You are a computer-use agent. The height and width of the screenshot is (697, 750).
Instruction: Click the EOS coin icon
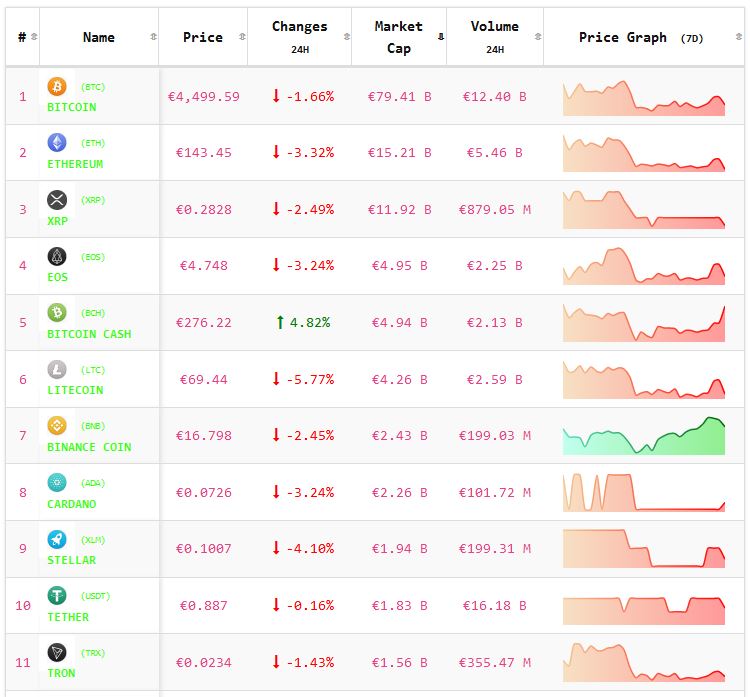click(x=57, y=257)
